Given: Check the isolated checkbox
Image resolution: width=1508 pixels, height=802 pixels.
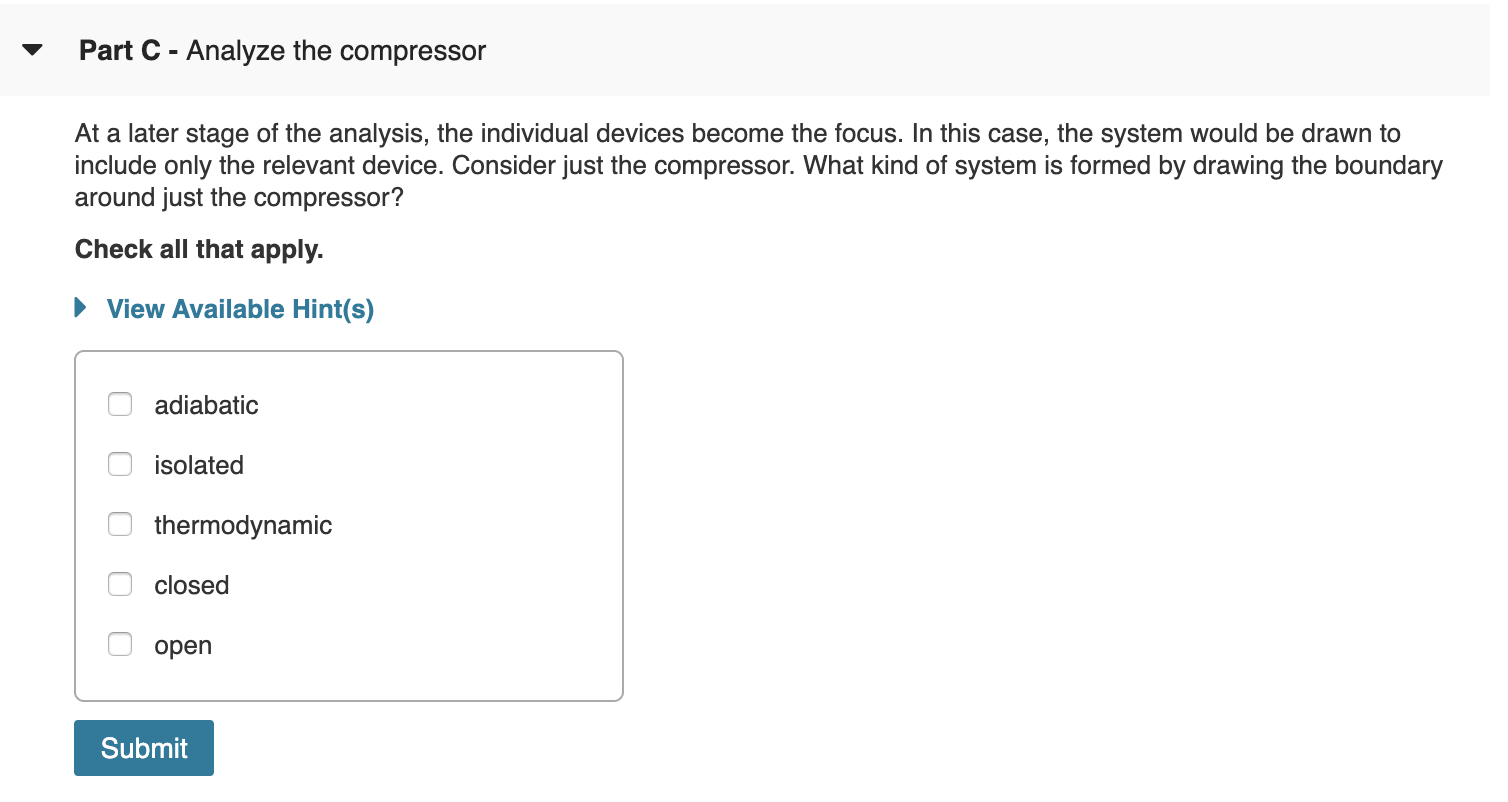Looking at the screenshot, I should tap(119, 464).
